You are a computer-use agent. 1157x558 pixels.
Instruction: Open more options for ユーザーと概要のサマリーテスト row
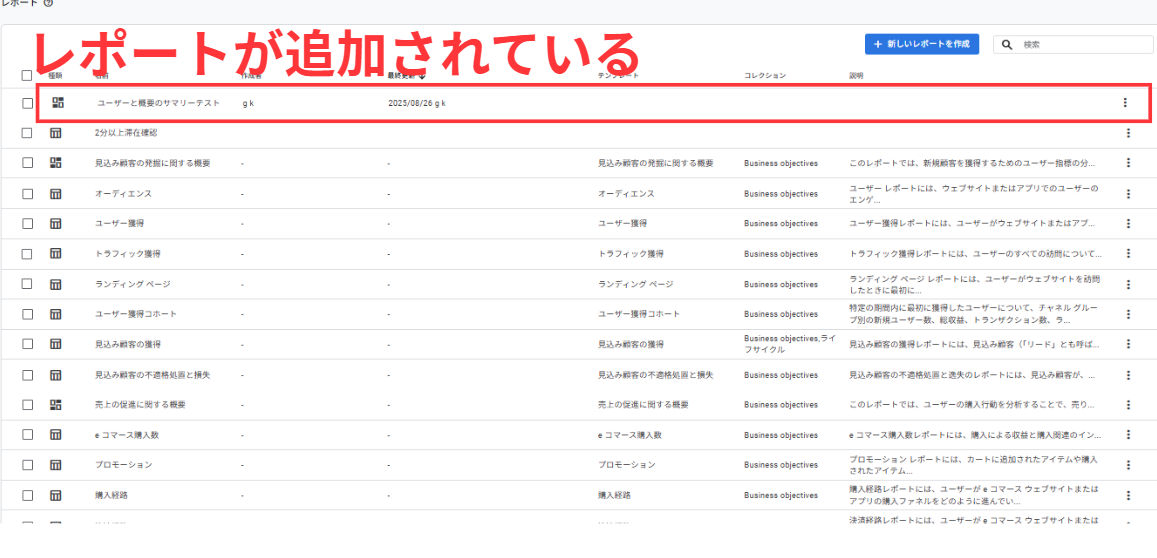[1125, 102]
